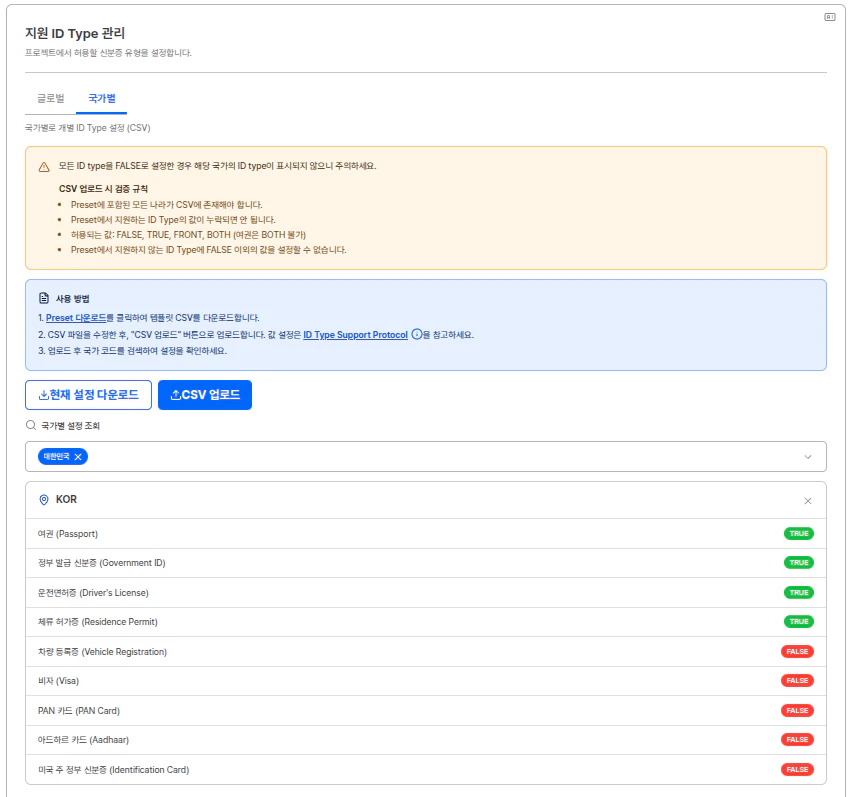Click the 여권 (Passport) row label
The image size is (851, 797).
(x=68, y=534)
